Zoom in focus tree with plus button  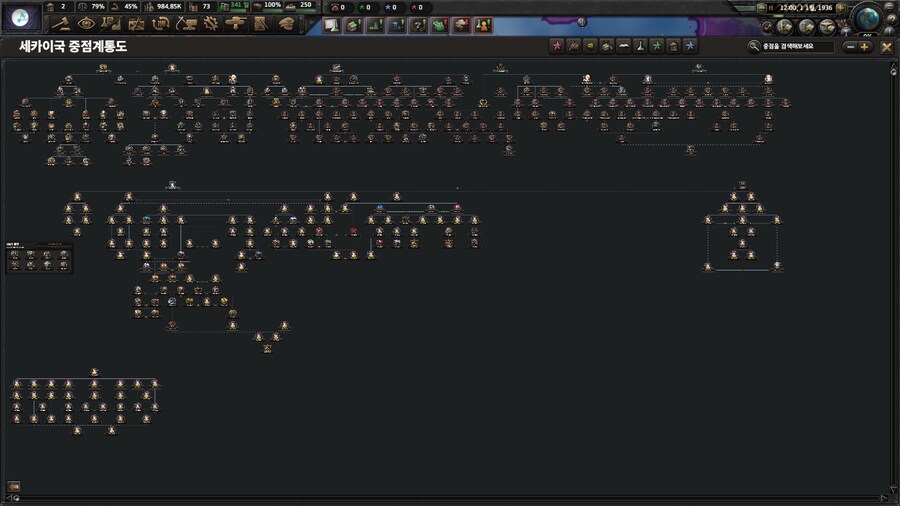pos(864,47)
